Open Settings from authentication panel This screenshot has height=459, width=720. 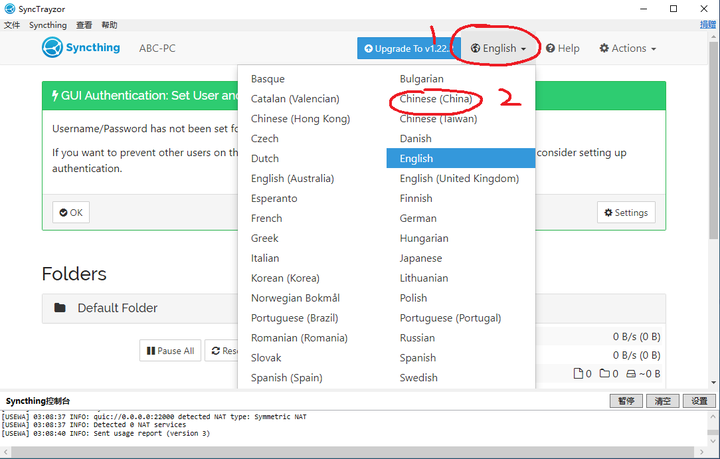point(626,213)
